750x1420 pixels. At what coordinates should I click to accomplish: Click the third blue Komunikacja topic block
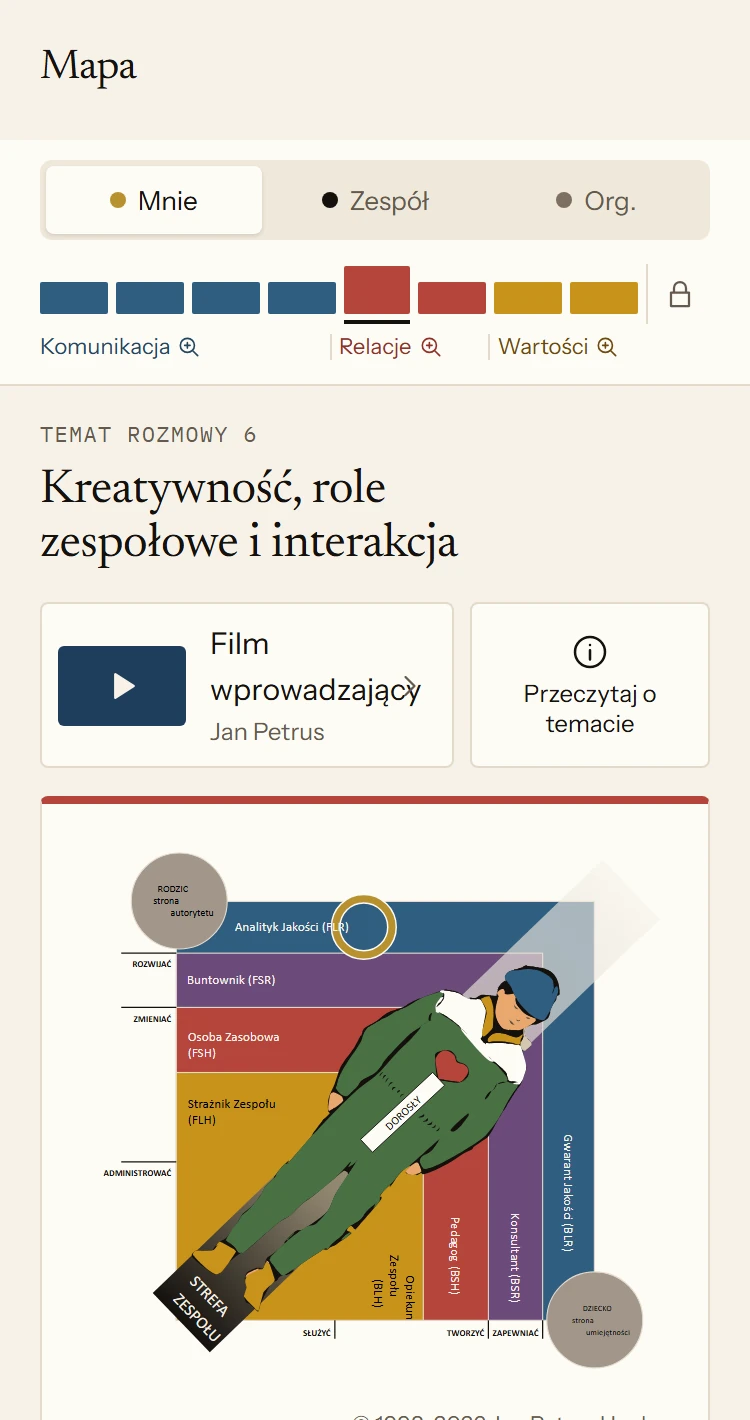(226, 298)
